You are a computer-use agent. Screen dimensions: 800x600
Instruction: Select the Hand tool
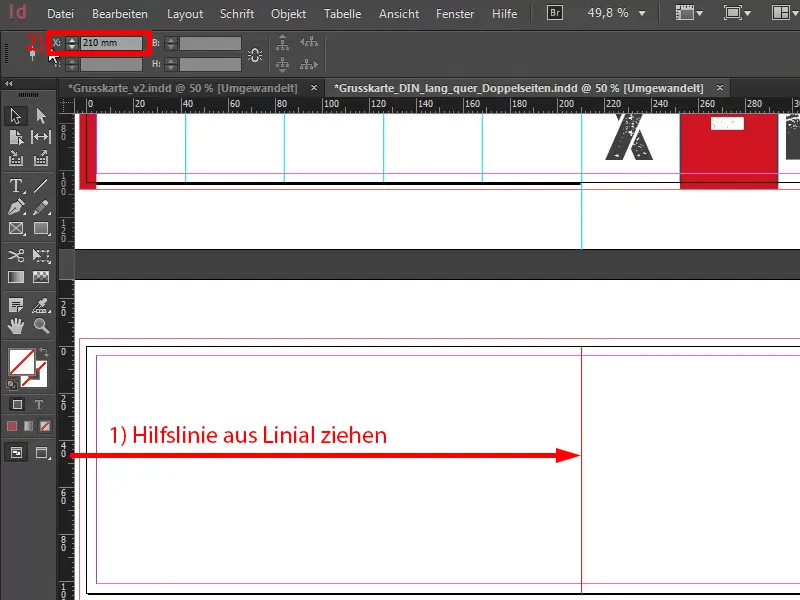click(16, 326)
